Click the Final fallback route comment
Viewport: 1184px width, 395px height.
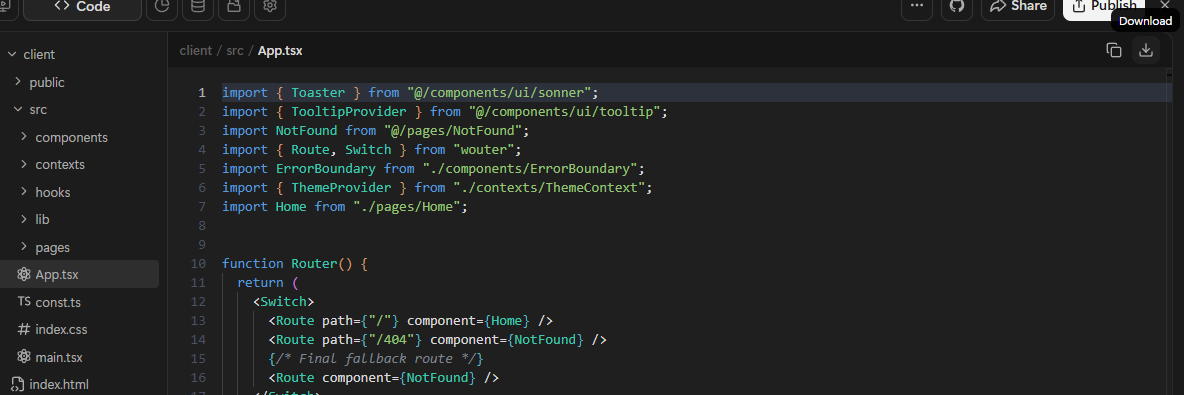(x=375, y=358)
